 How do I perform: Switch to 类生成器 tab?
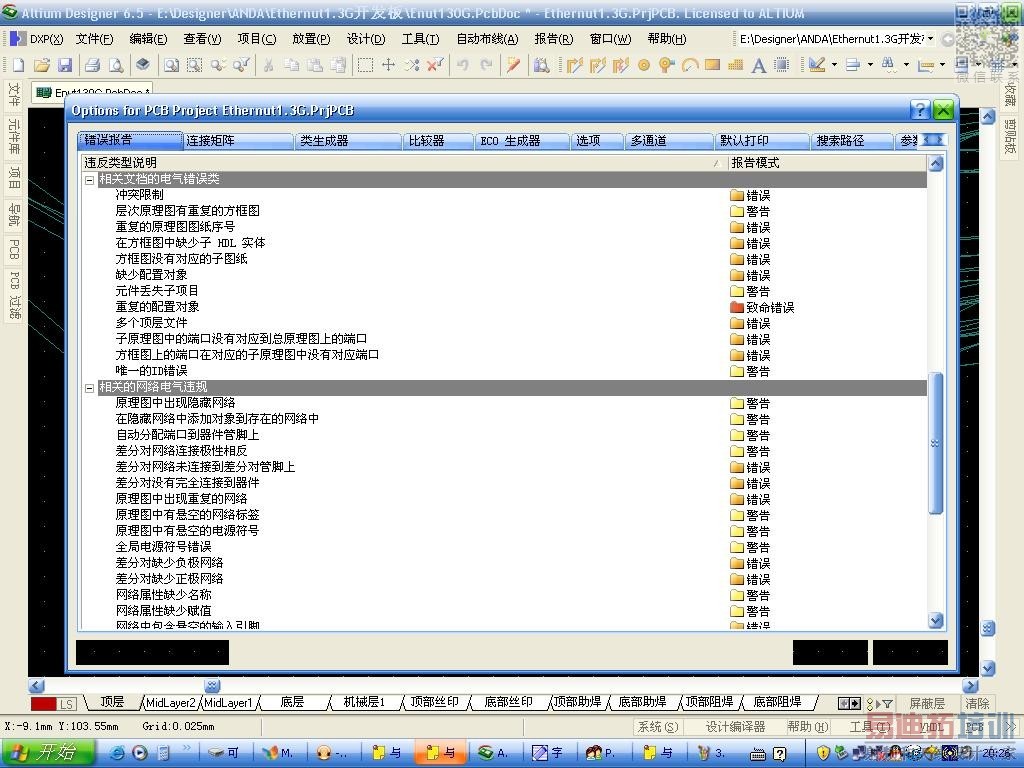[347, 140]
